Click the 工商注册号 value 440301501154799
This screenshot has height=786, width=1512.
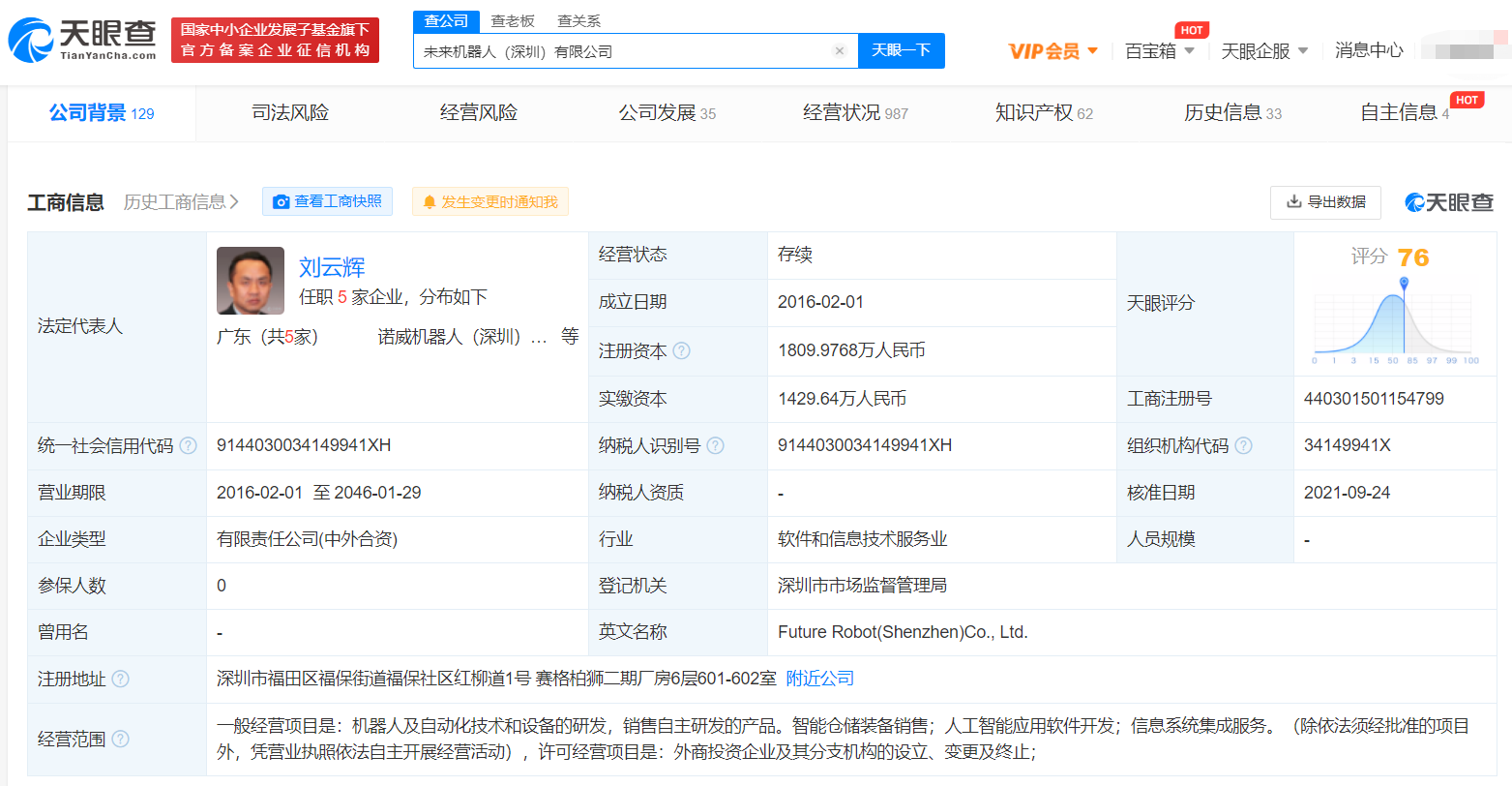(1374, 399)
